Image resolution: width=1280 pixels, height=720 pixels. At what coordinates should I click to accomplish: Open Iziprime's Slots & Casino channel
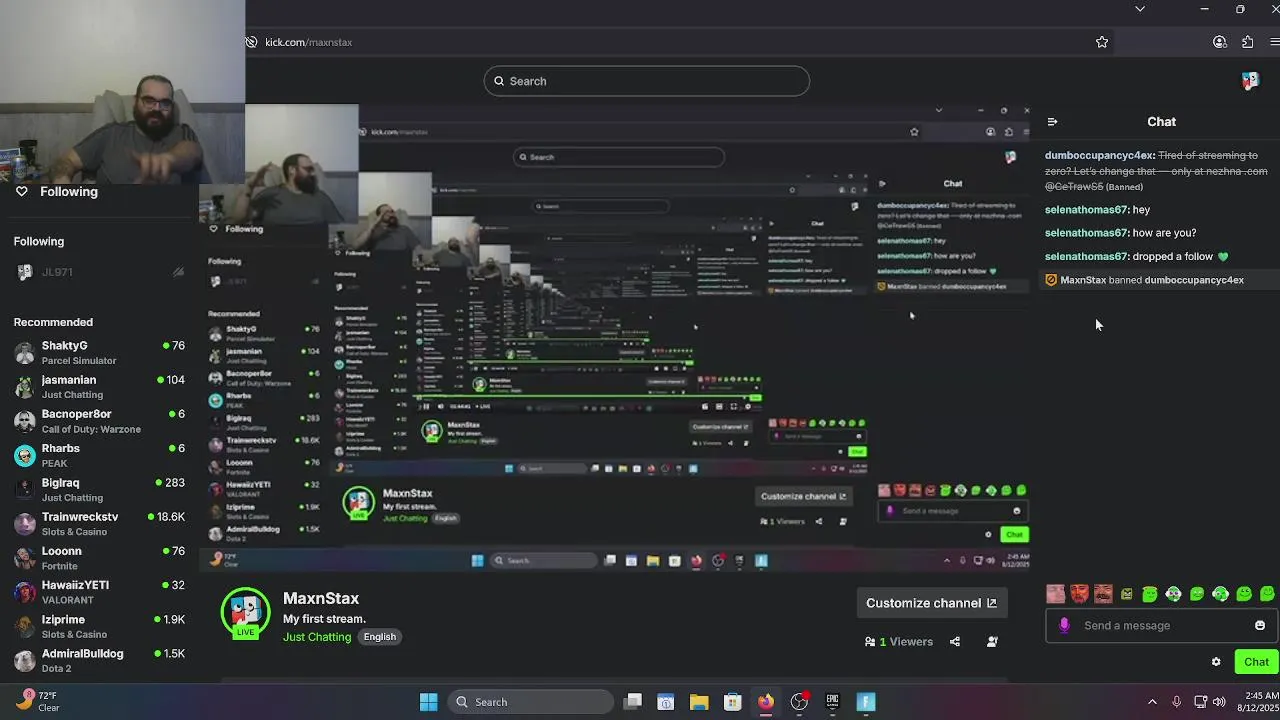tap(100, 627)
